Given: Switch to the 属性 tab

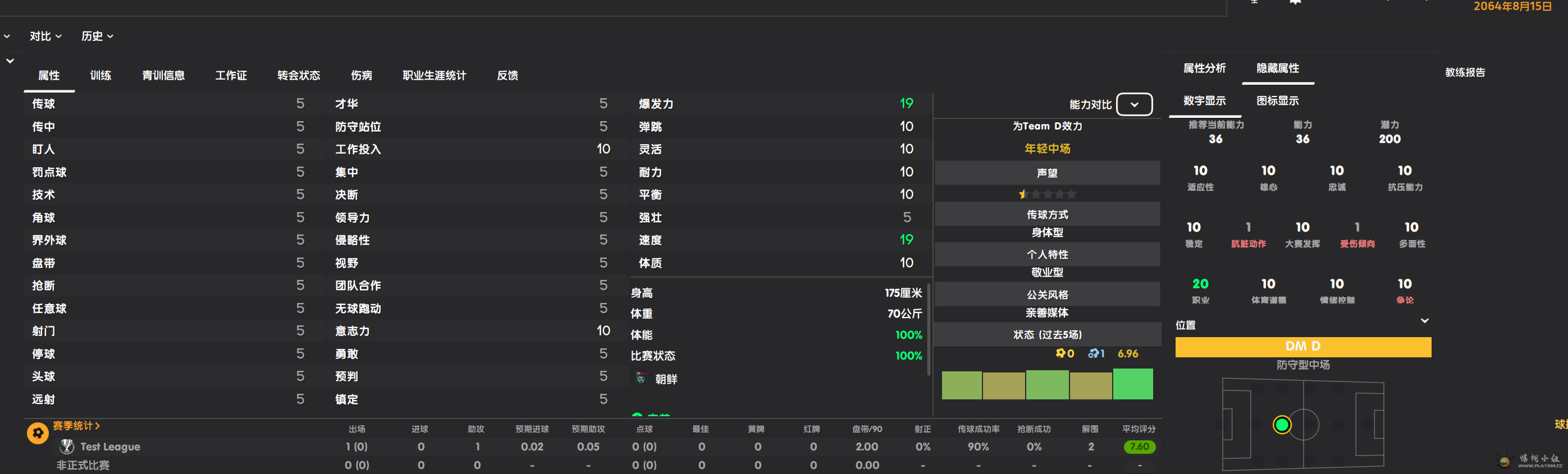Looking at the screenshot, I should point(49,76).
